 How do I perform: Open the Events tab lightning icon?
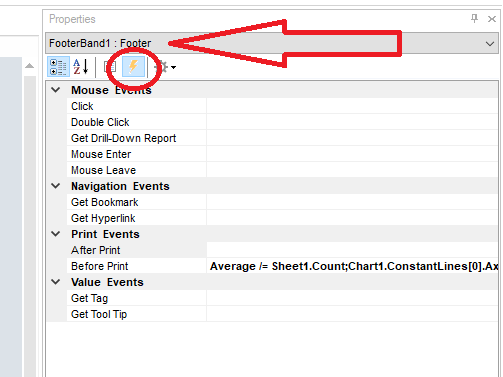coord(133,67)
